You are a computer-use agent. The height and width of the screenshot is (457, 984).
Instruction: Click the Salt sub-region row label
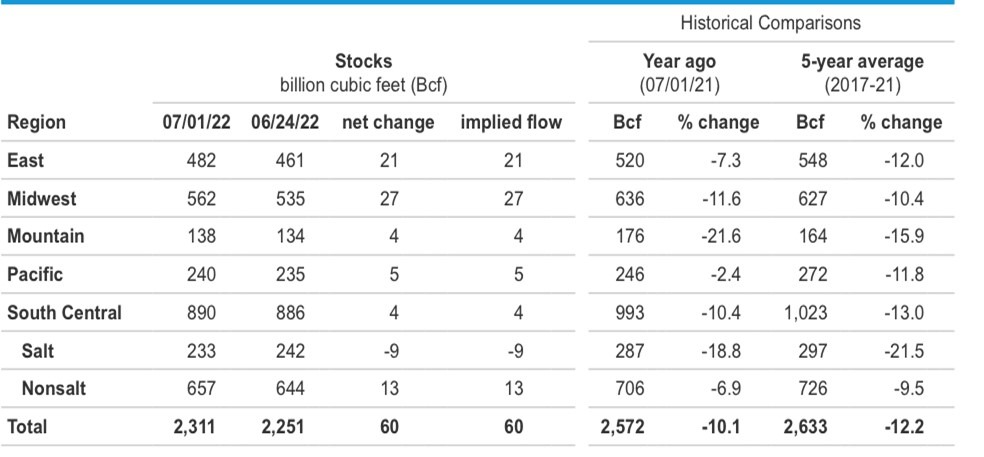tap(39, 351)
